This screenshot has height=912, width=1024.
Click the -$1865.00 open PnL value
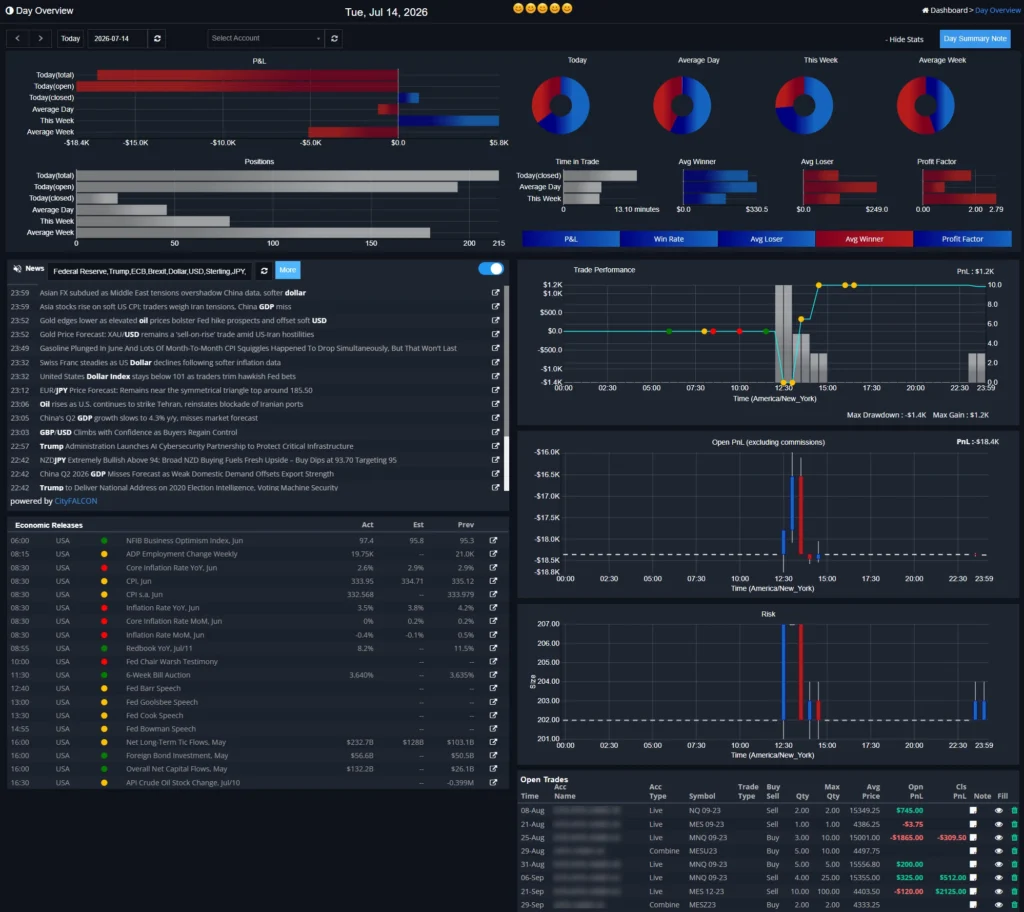coord(906,838)
